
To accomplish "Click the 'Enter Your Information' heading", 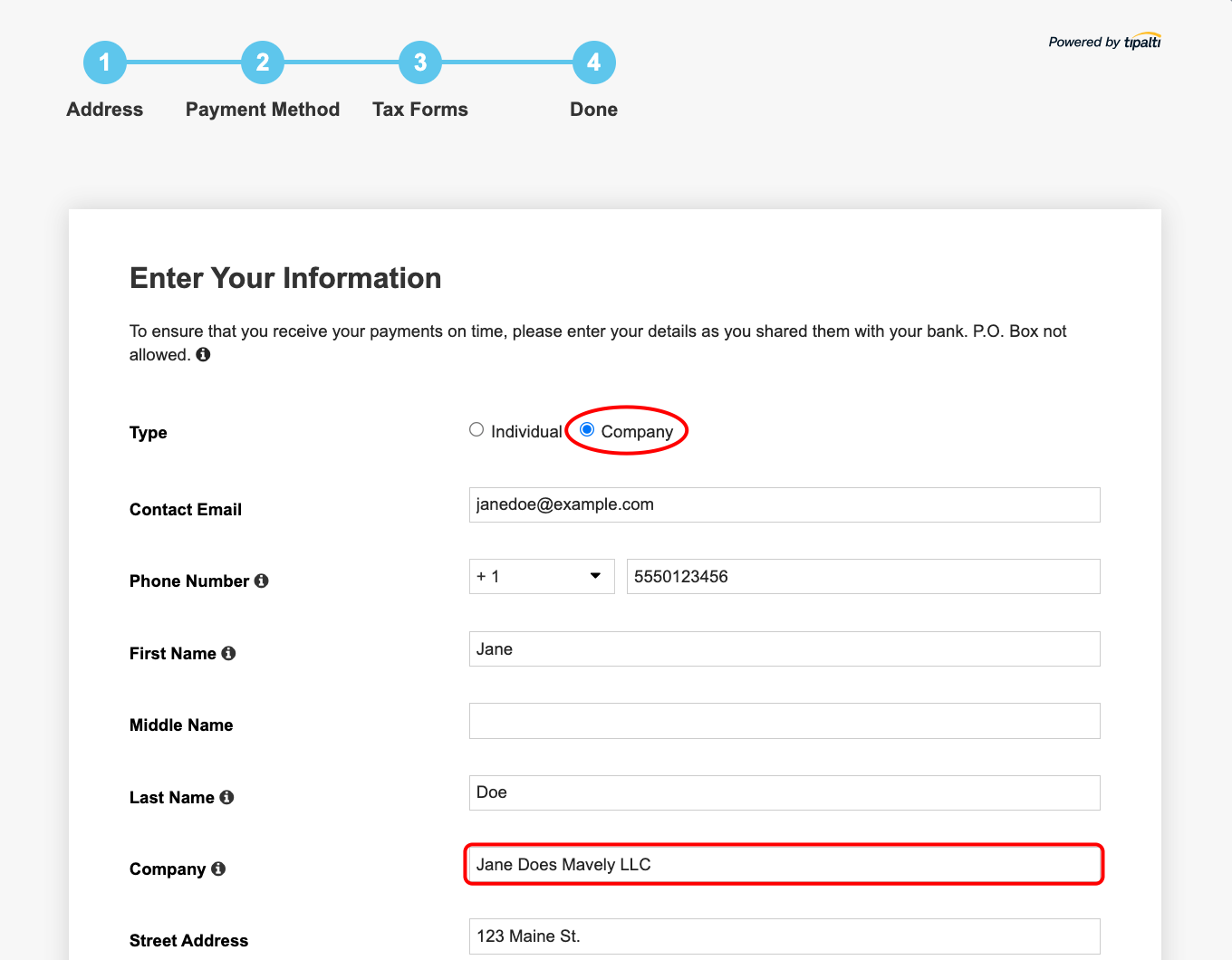I will 285,278.
